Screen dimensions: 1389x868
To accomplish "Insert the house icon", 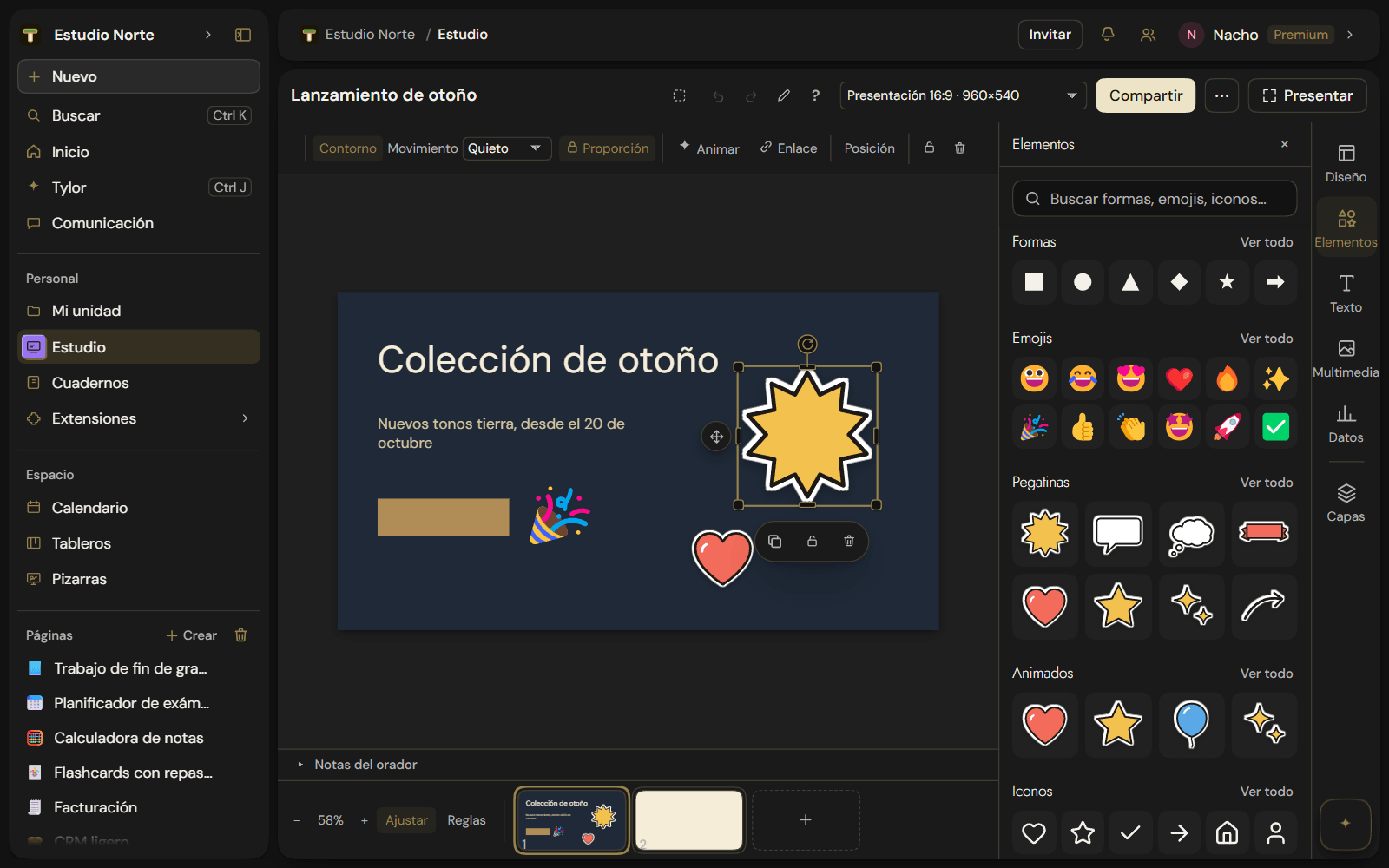I will click(x=1227, y=833).
